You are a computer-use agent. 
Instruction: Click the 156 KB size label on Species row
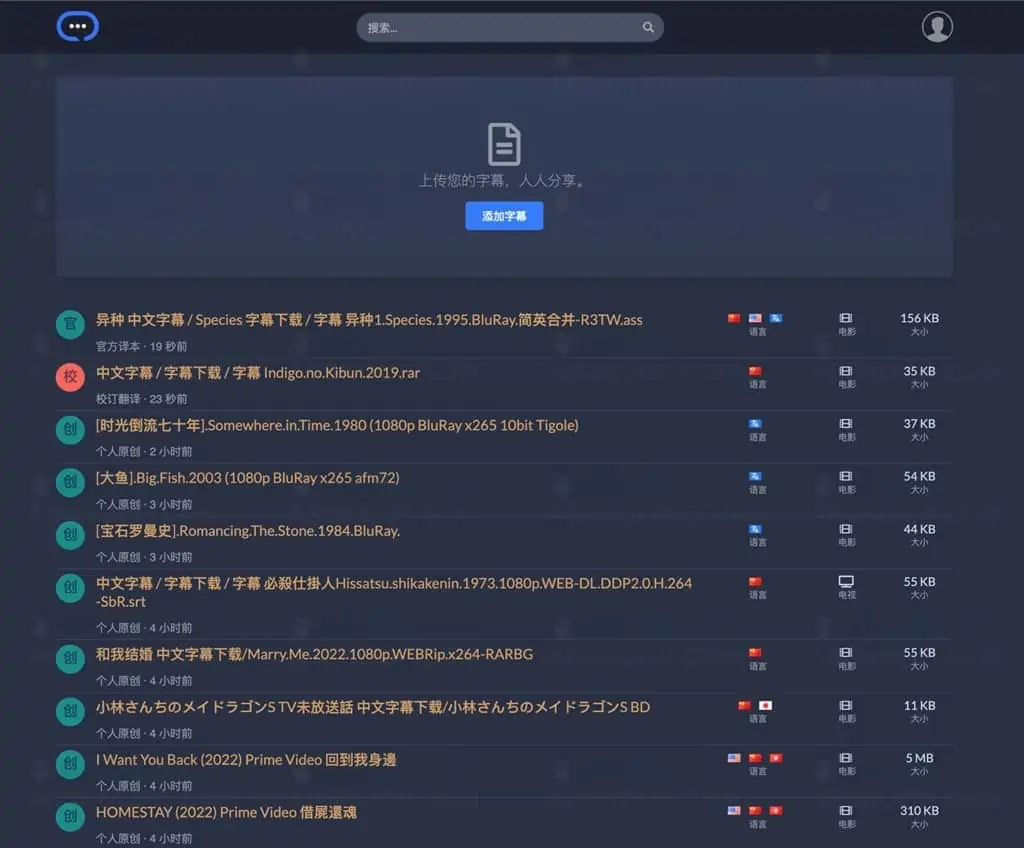click(919, 318)
